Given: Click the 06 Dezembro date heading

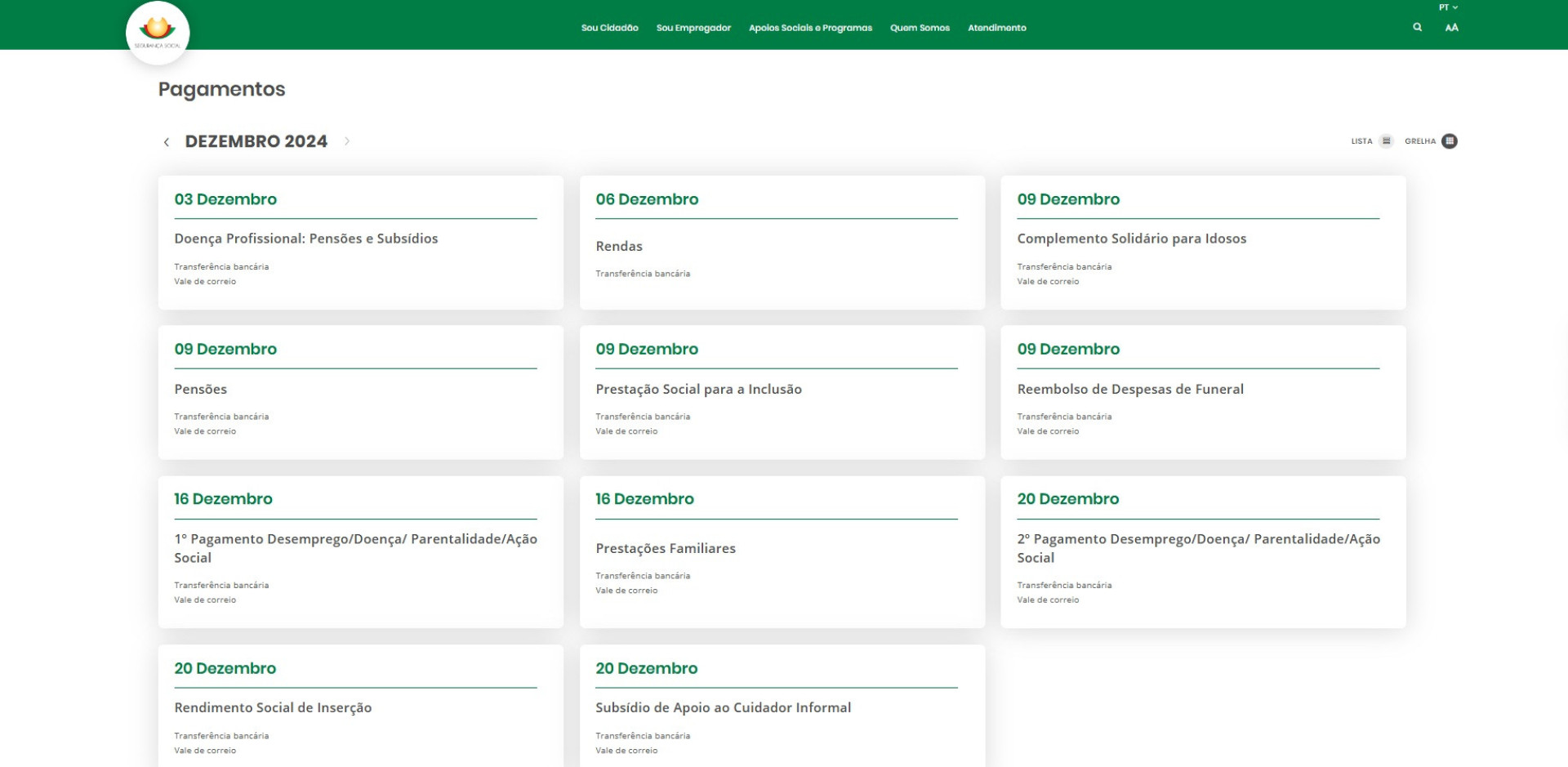Looking at the screenshot, I should coord(647,199).
